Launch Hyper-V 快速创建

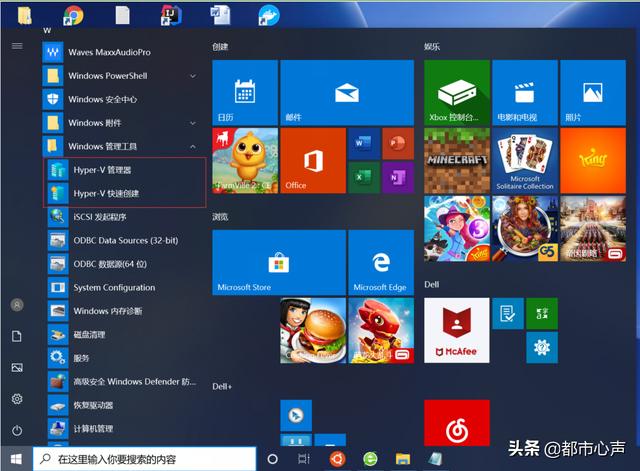click(x=124, y=193)
